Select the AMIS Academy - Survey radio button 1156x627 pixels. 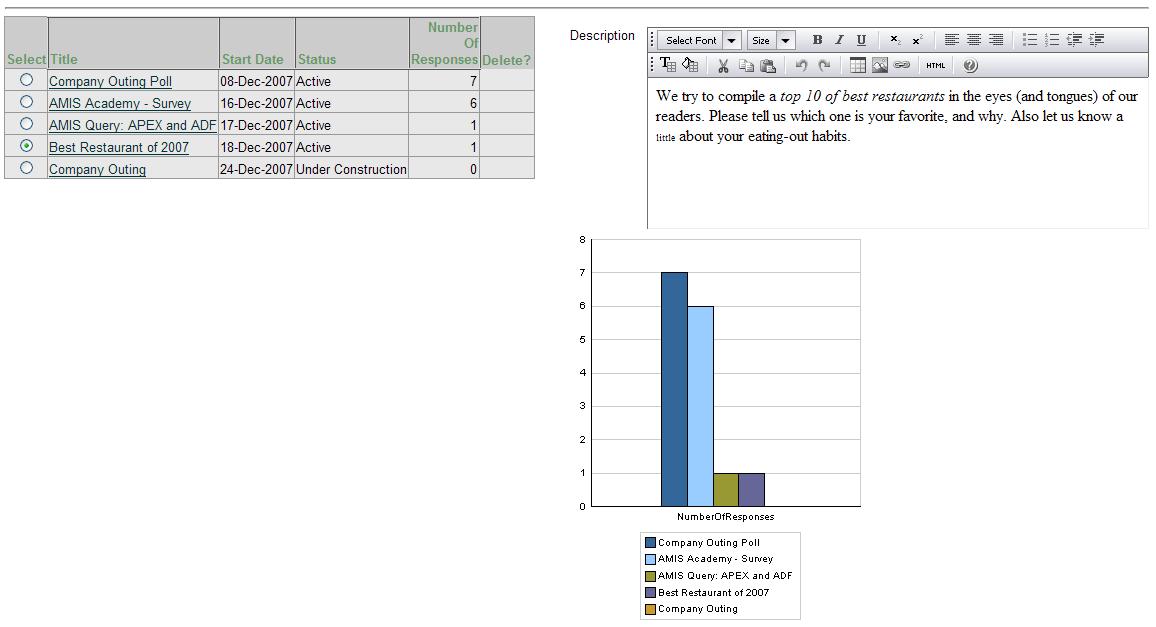[x=27, y=102]
